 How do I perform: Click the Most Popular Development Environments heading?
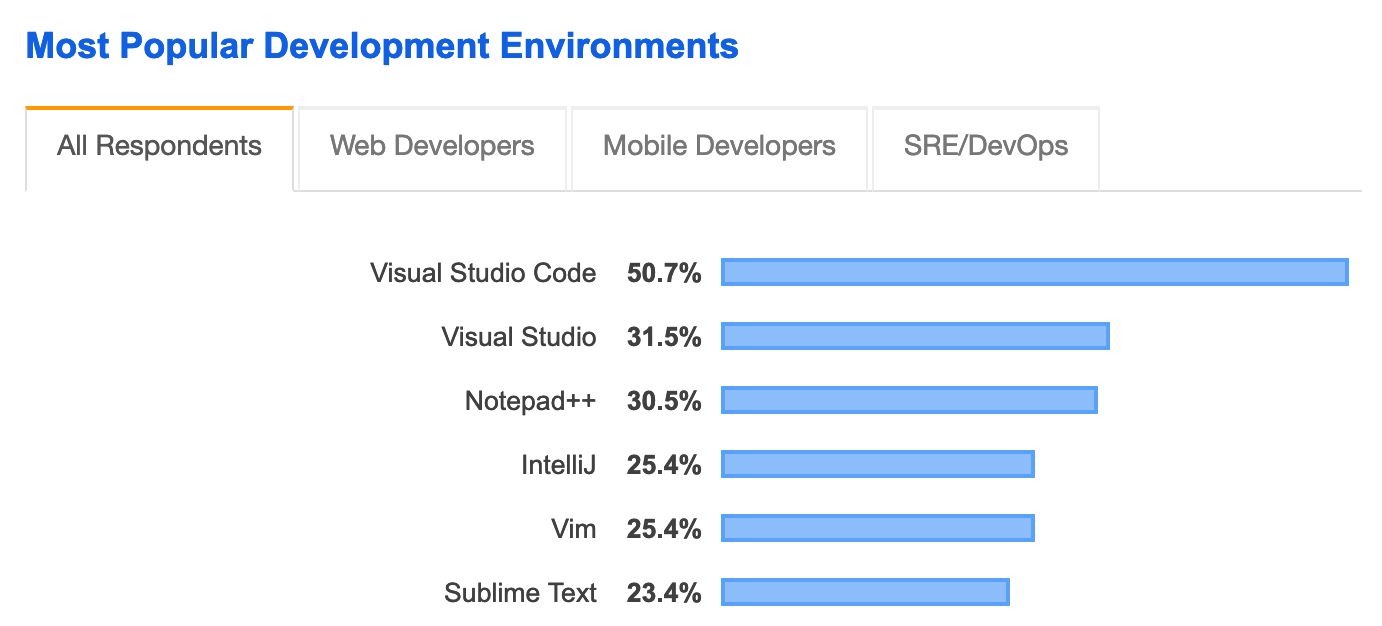[x=382, y=46]
